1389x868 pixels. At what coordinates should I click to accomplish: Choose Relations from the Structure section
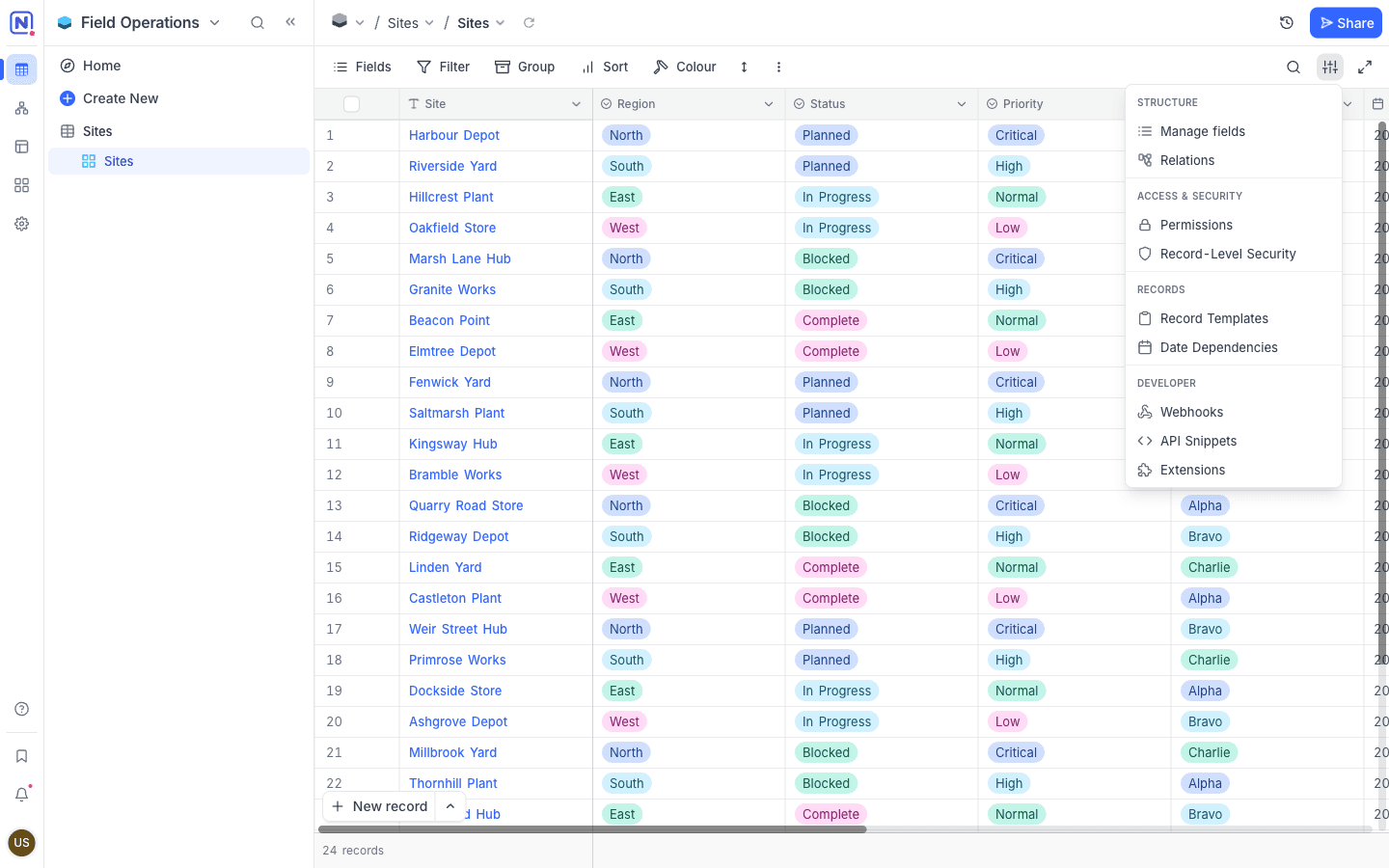1233,160
